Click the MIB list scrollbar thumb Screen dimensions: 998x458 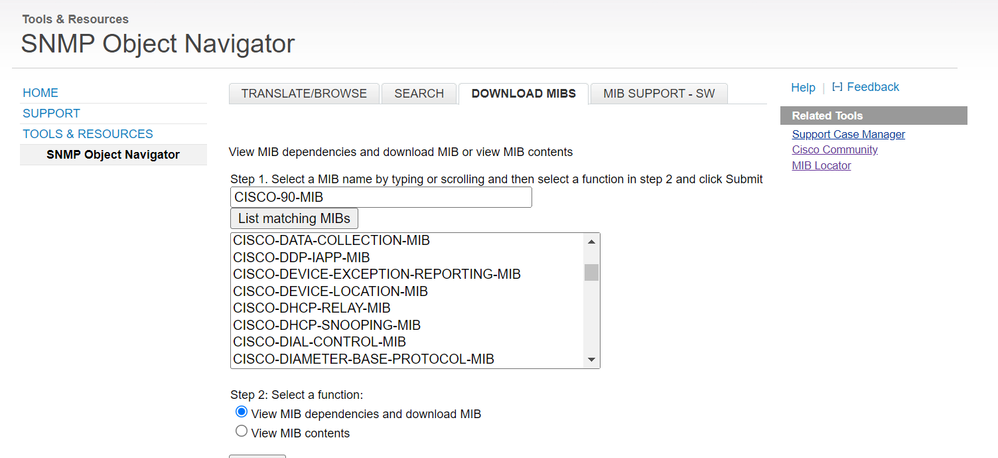click(x=591, y=272)
